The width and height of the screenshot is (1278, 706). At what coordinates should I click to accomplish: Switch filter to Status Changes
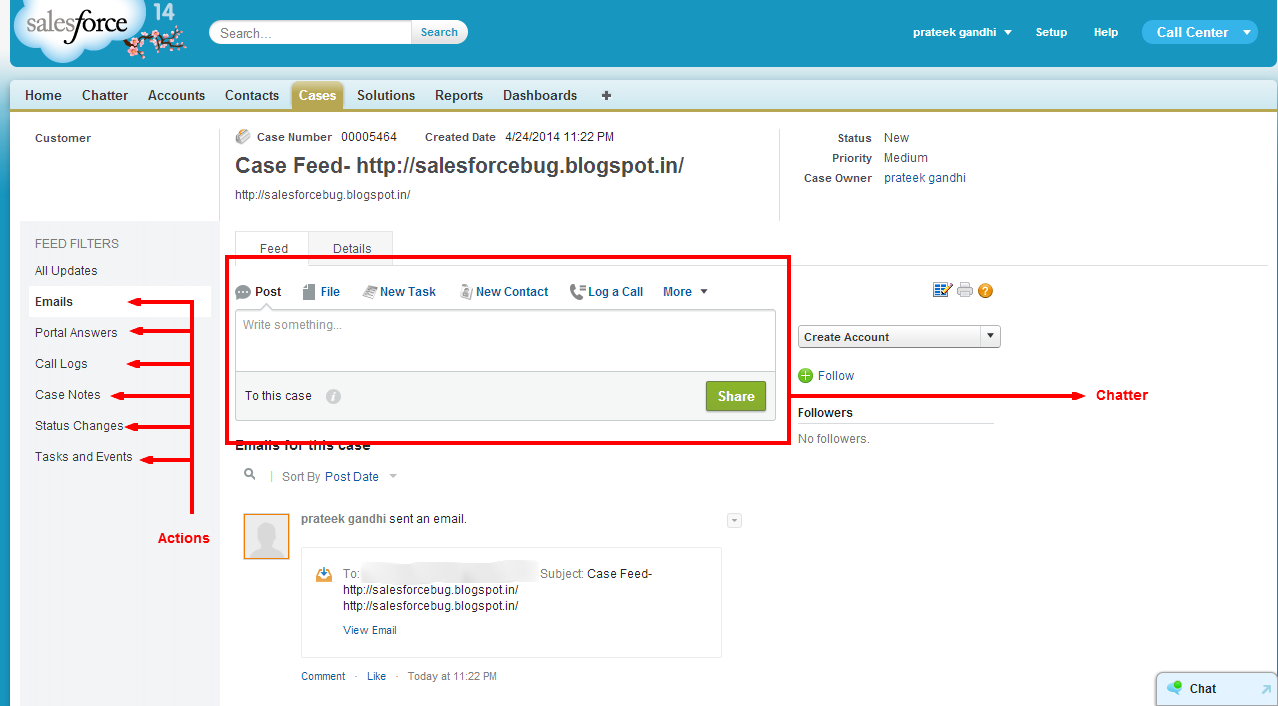pos(79,425)
